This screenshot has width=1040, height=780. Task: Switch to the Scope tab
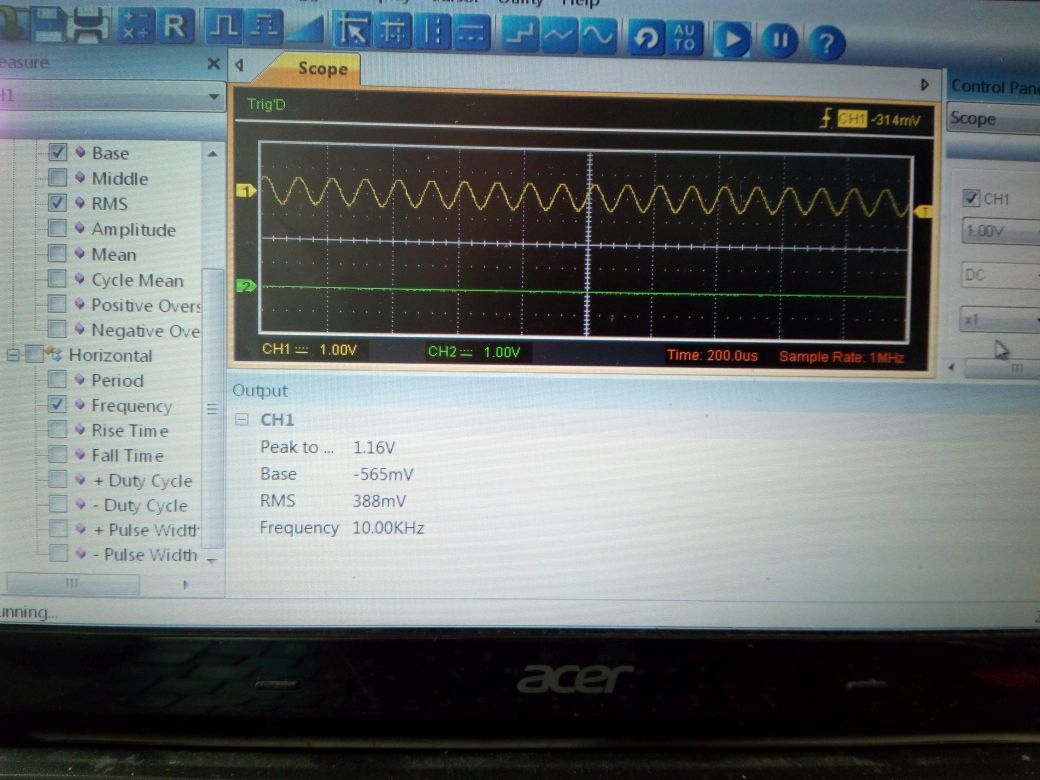[322, 68]
